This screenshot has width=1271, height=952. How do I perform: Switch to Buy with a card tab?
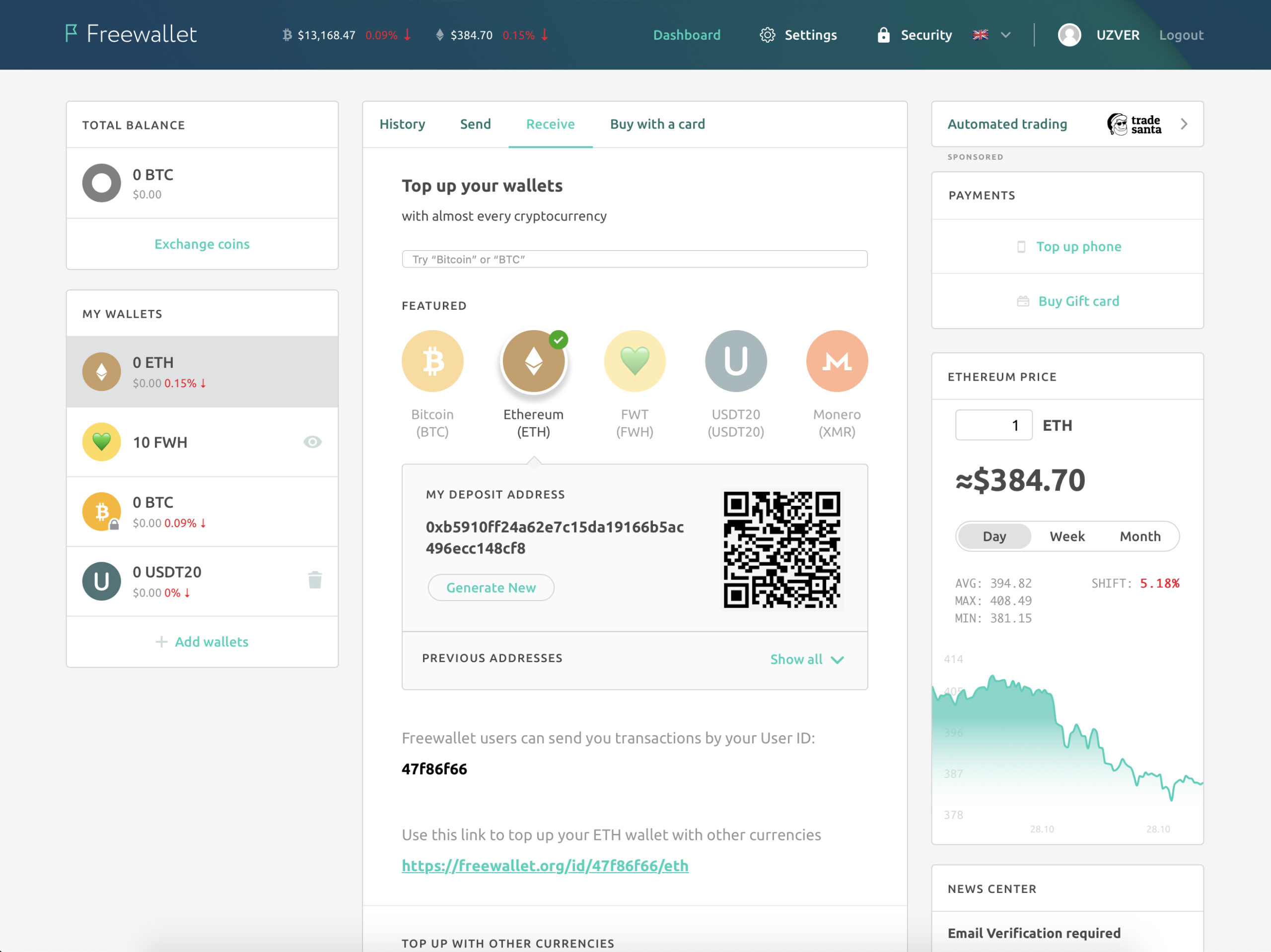(x=657, y=124)
